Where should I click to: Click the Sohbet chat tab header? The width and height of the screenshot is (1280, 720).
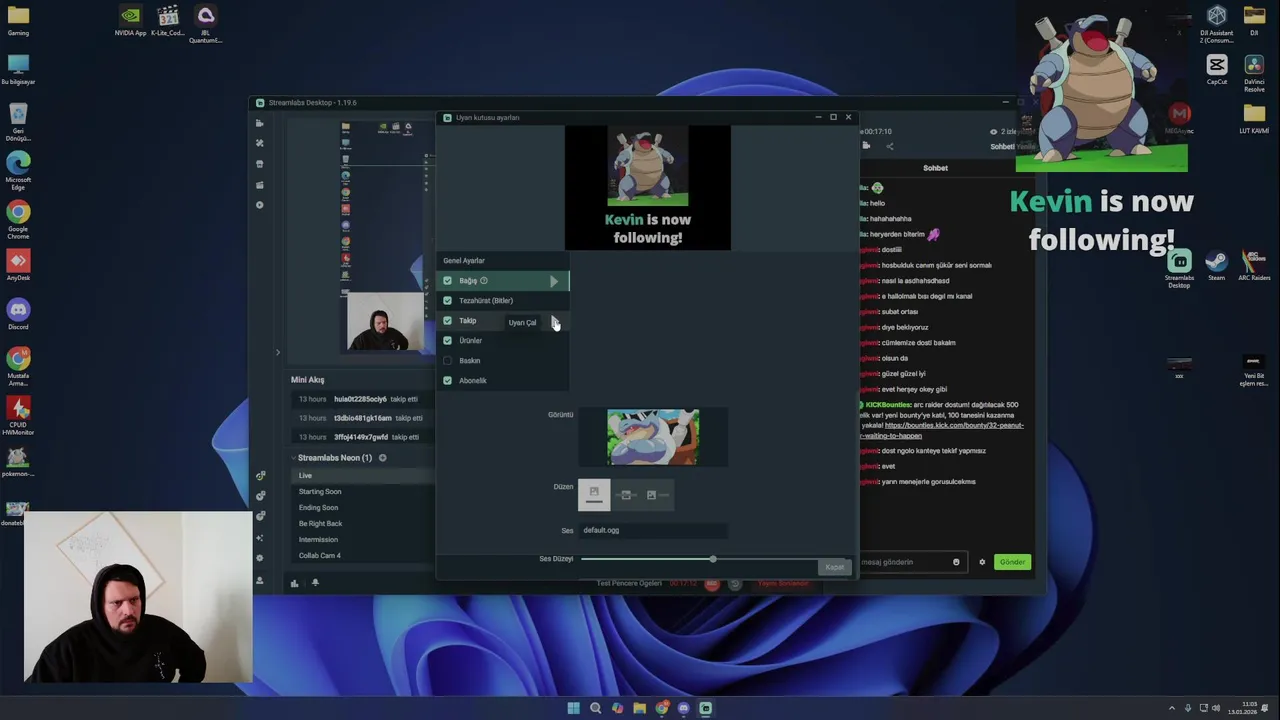click(x=936, y=168)
